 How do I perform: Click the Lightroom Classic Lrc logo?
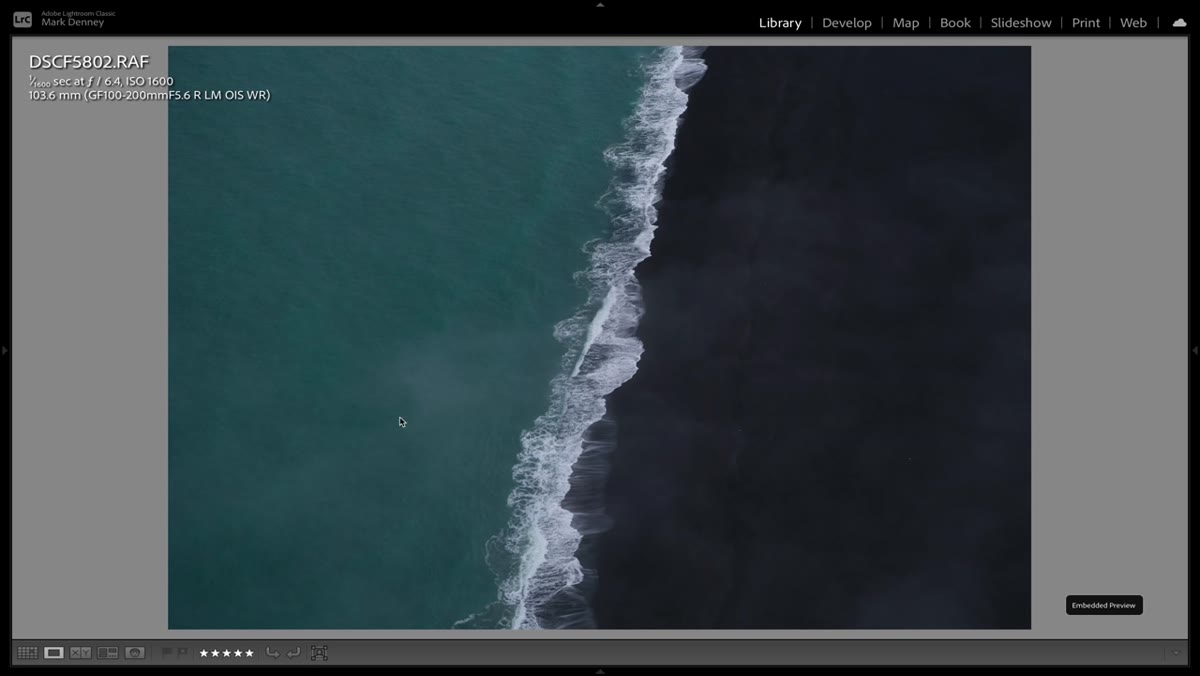pos(22,19)
